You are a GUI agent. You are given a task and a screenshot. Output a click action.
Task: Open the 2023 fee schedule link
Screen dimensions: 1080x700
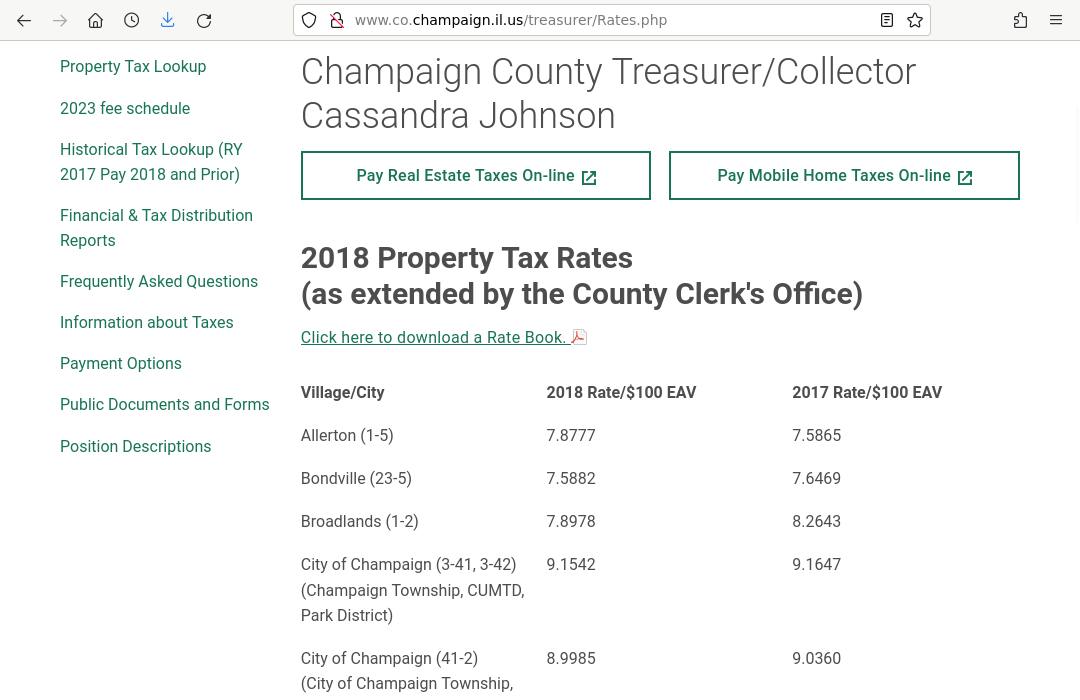[x=125, y=108]
